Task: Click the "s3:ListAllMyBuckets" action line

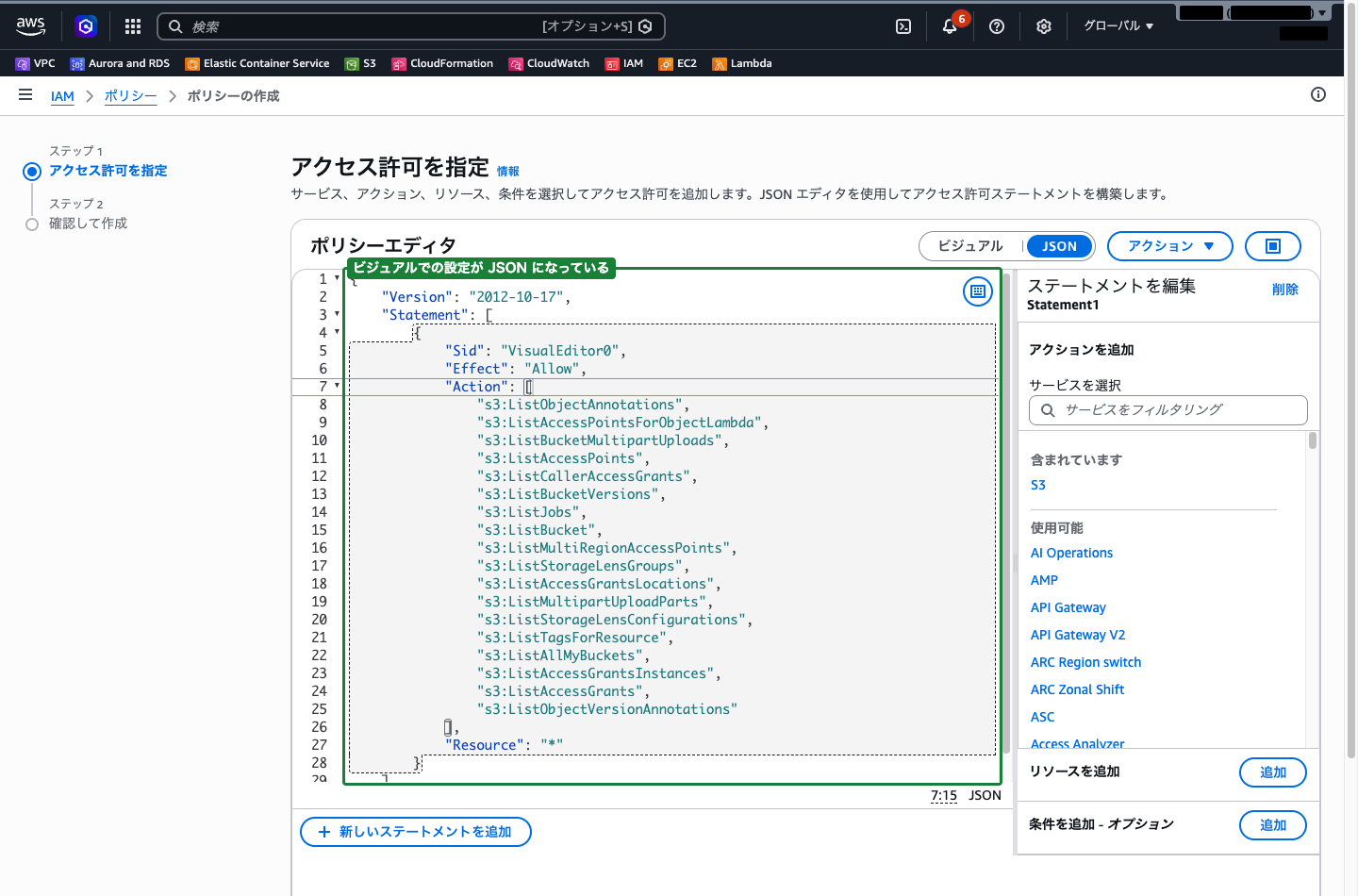Action: pos(563,655)
